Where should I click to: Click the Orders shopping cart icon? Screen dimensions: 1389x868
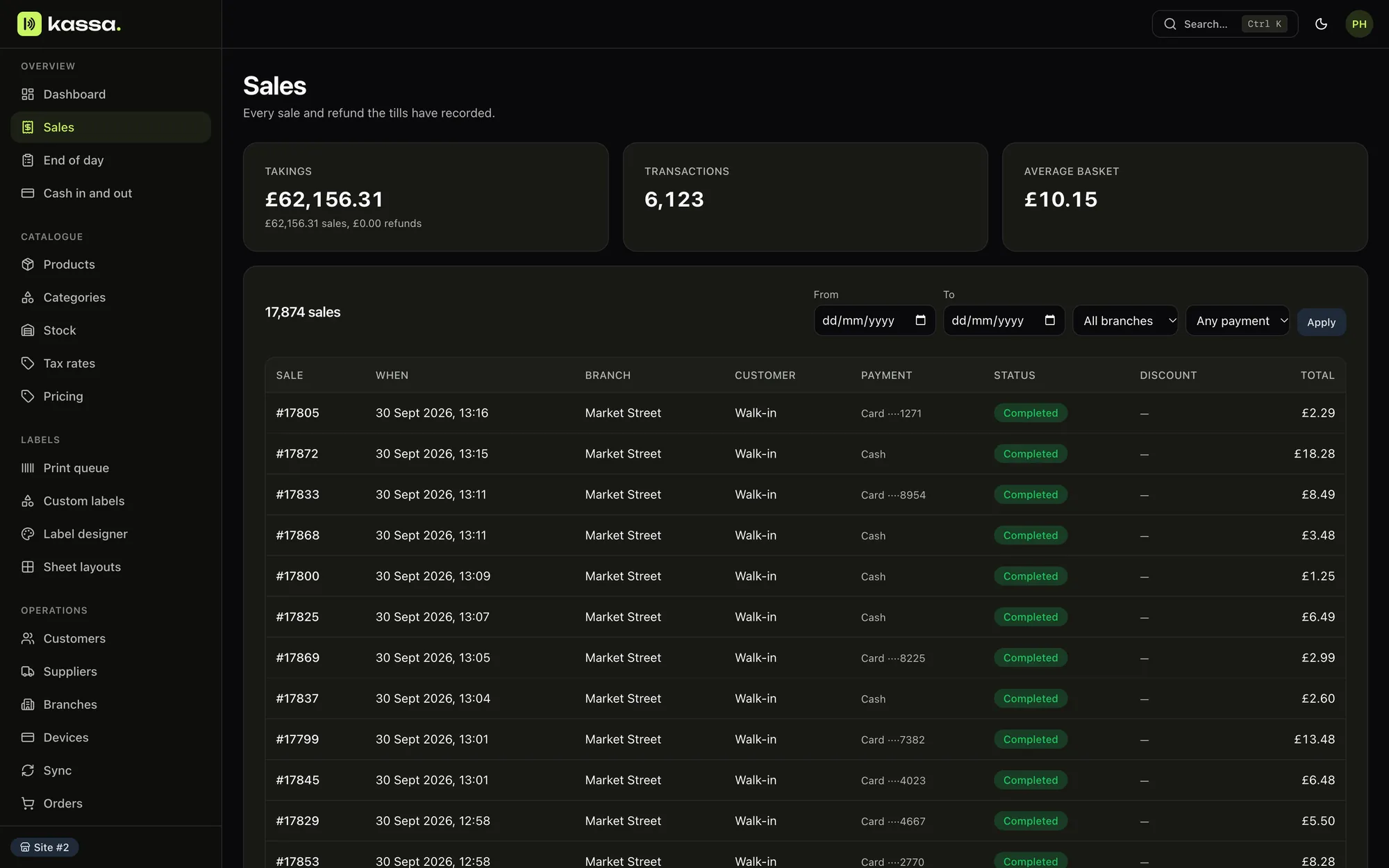click(x=28, y=803)
